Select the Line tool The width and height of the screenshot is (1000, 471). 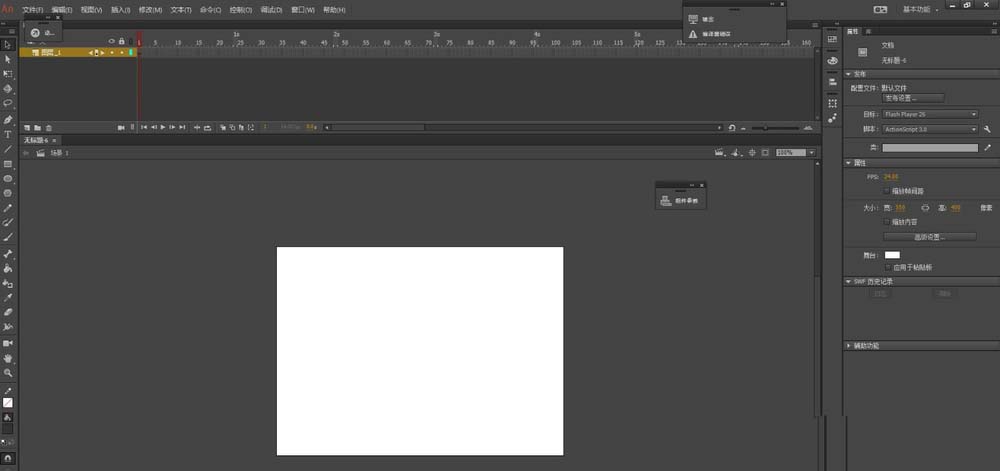pos(8,149)
